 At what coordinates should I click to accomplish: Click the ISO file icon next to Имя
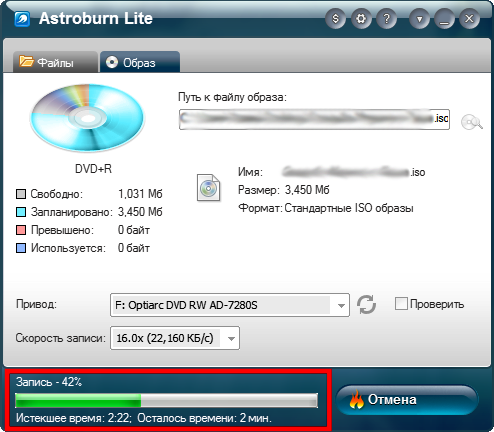point(208,188)
